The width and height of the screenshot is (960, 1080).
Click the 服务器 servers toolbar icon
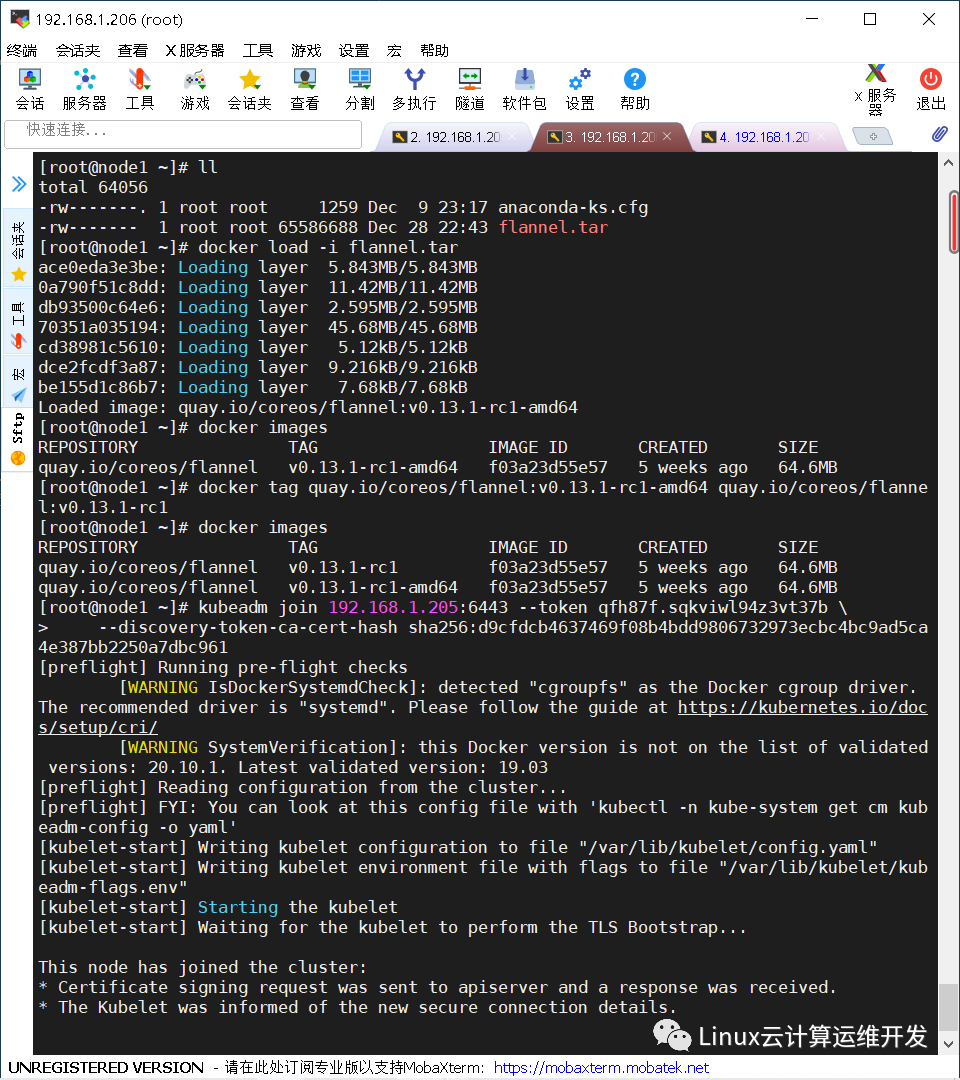pos(84,90)
